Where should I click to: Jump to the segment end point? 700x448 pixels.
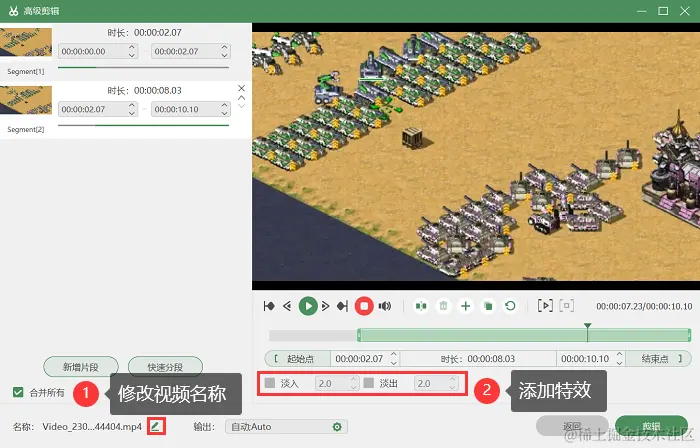[342, 306]
